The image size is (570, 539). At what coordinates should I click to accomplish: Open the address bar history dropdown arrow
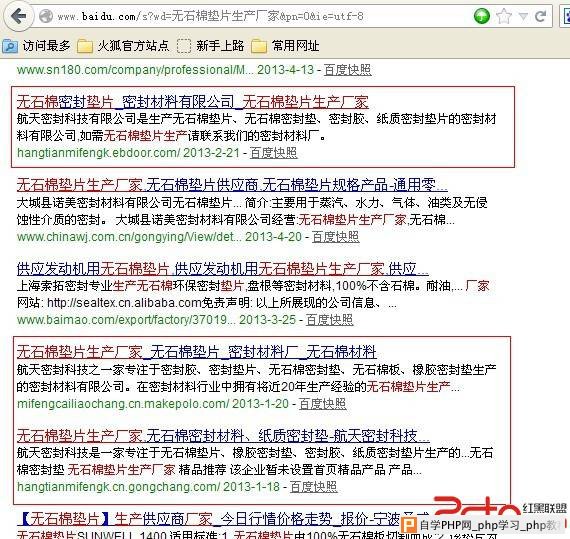[523, 16]
